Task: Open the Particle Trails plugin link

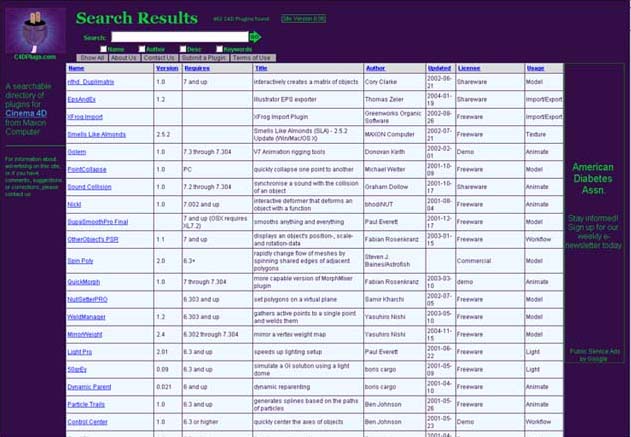Action: (86, 404)
